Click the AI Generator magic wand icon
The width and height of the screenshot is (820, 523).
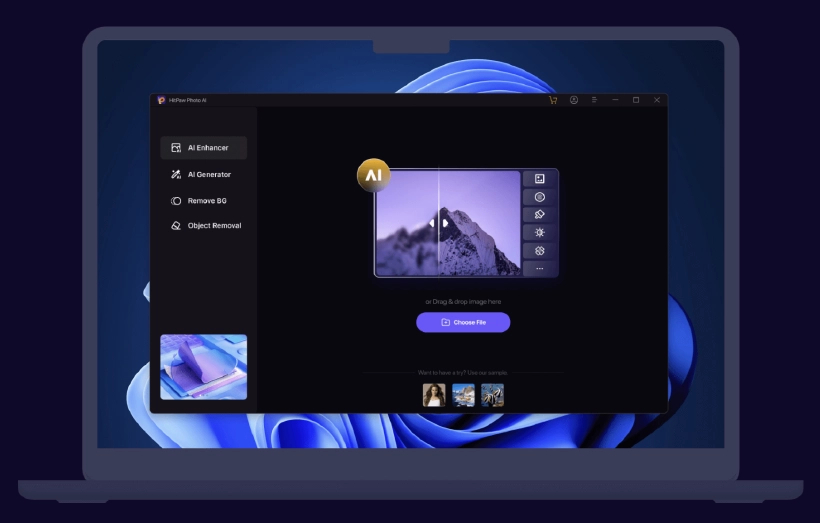[176, 174]
